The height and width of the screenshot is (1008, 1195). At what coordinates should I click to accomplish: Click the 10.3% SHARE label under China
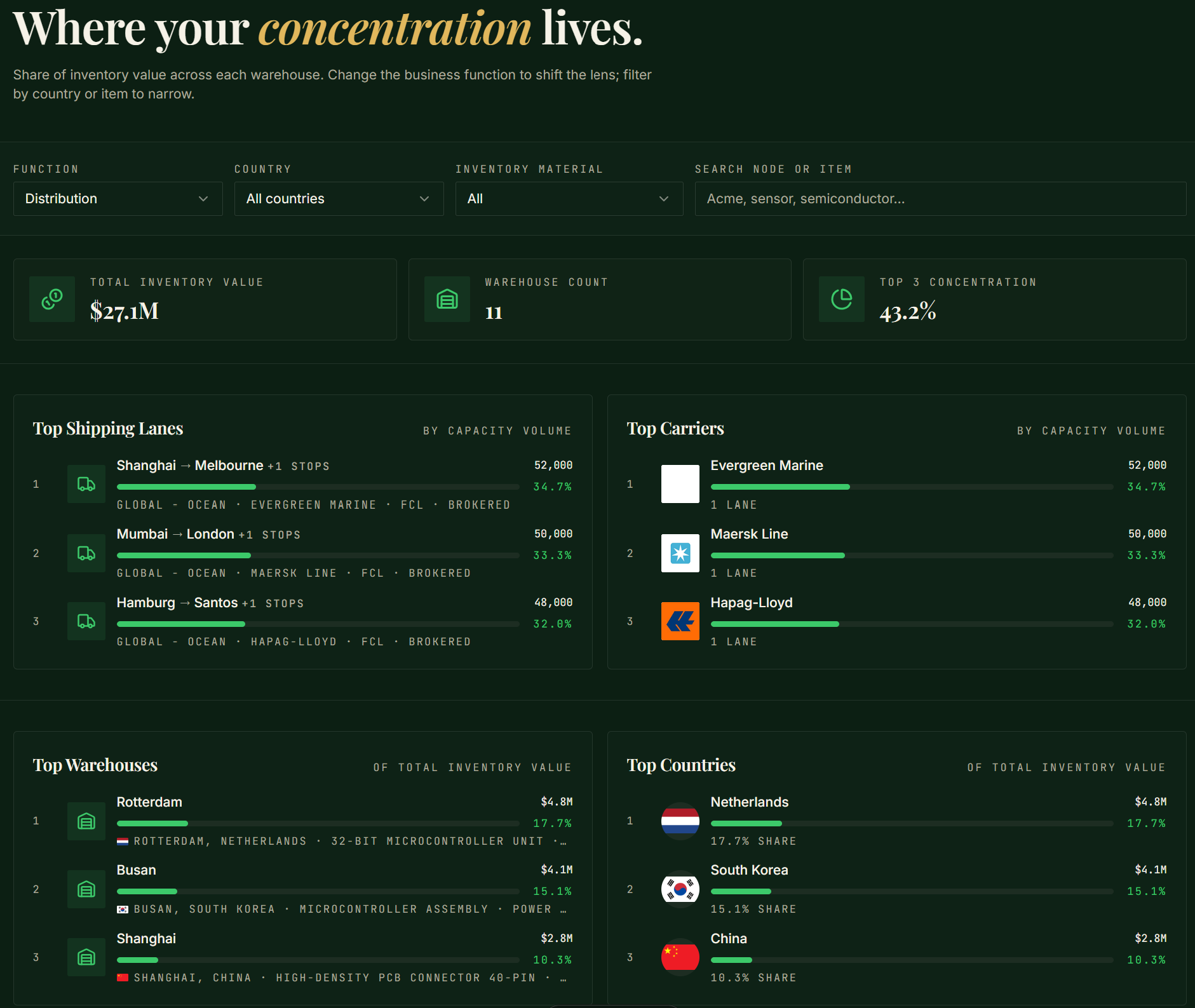point(753,978)
